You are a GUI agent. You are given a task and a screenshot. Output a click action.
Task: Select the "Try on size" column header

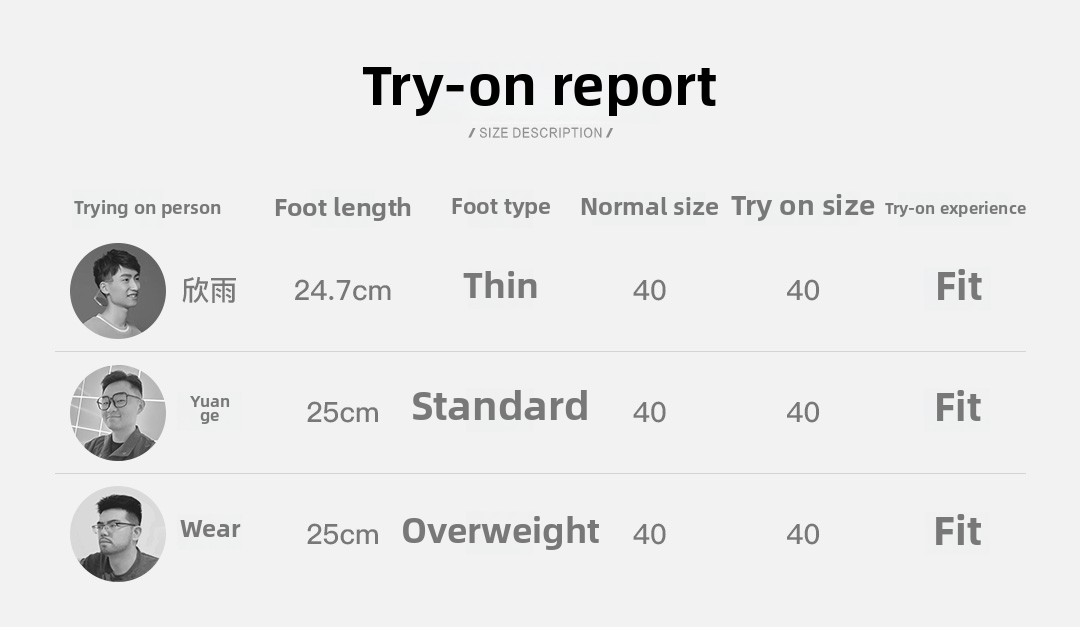click(x=802, y=206)
